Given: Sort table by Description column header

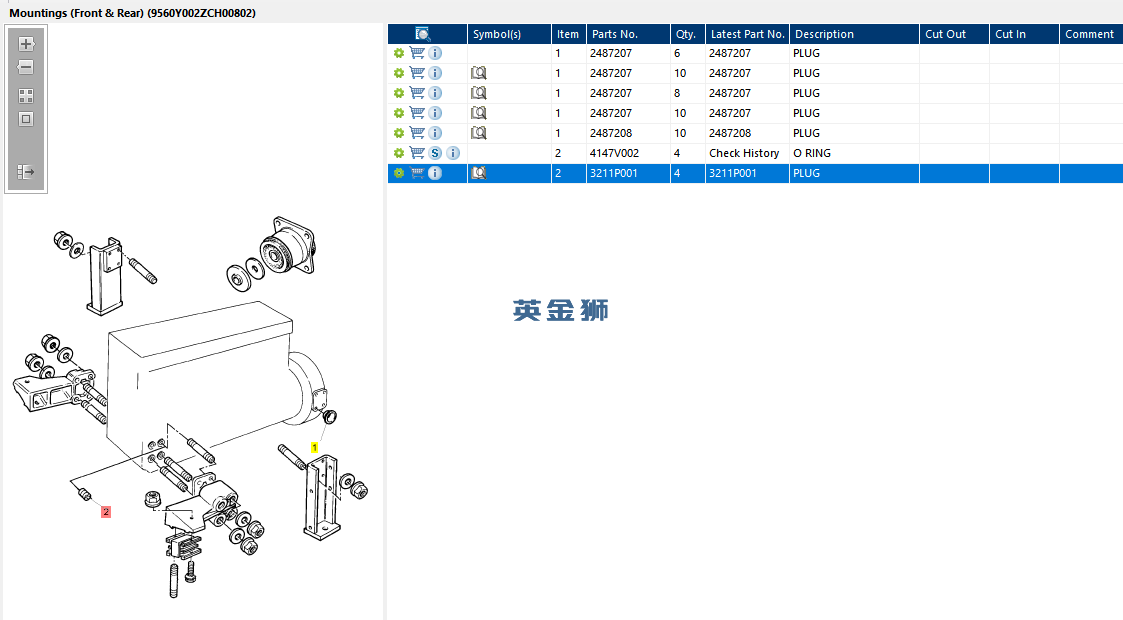Looking at the screenshot, I should (854, 34).
